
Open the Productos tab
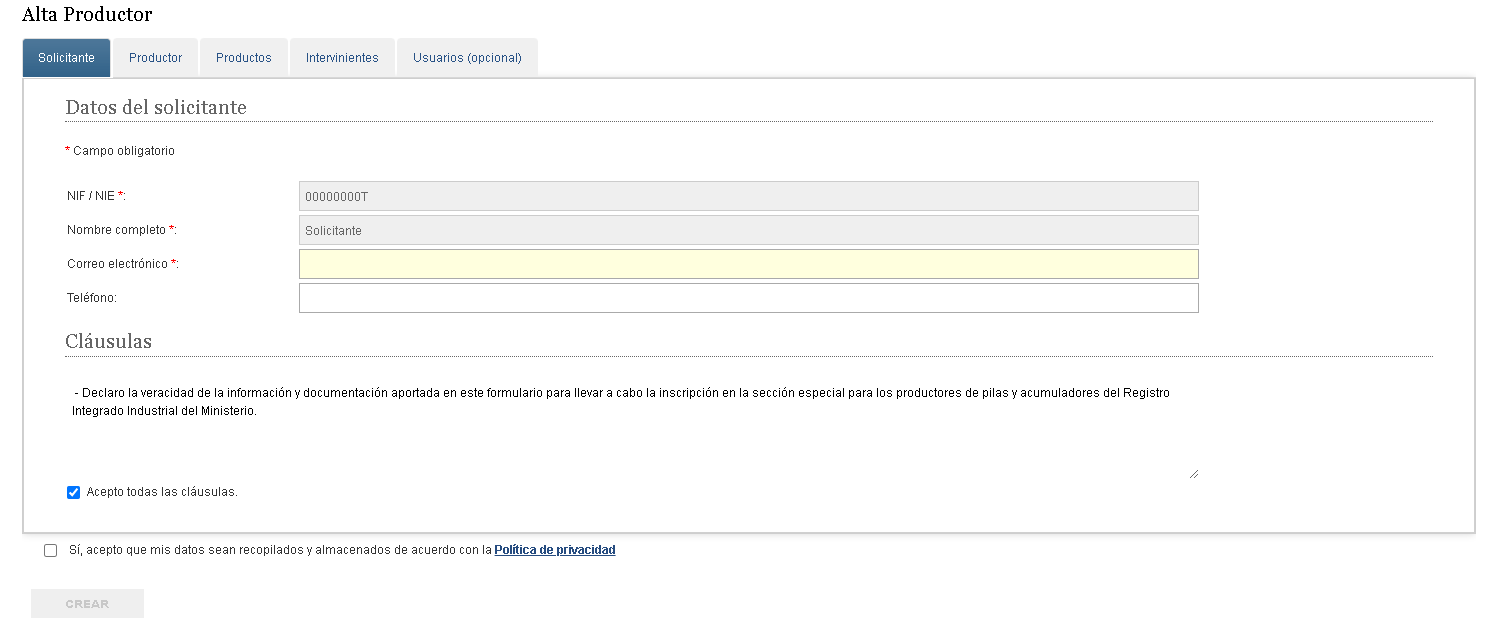[x=243, y=58]
